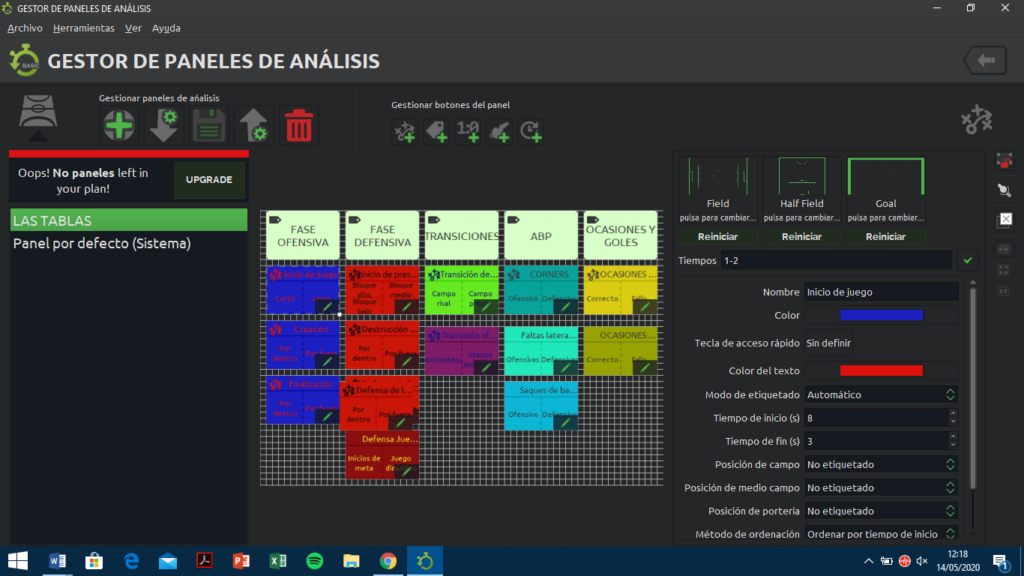Delete panel with the red trash icon
The image size is (1024, 576).
[298, 127]
